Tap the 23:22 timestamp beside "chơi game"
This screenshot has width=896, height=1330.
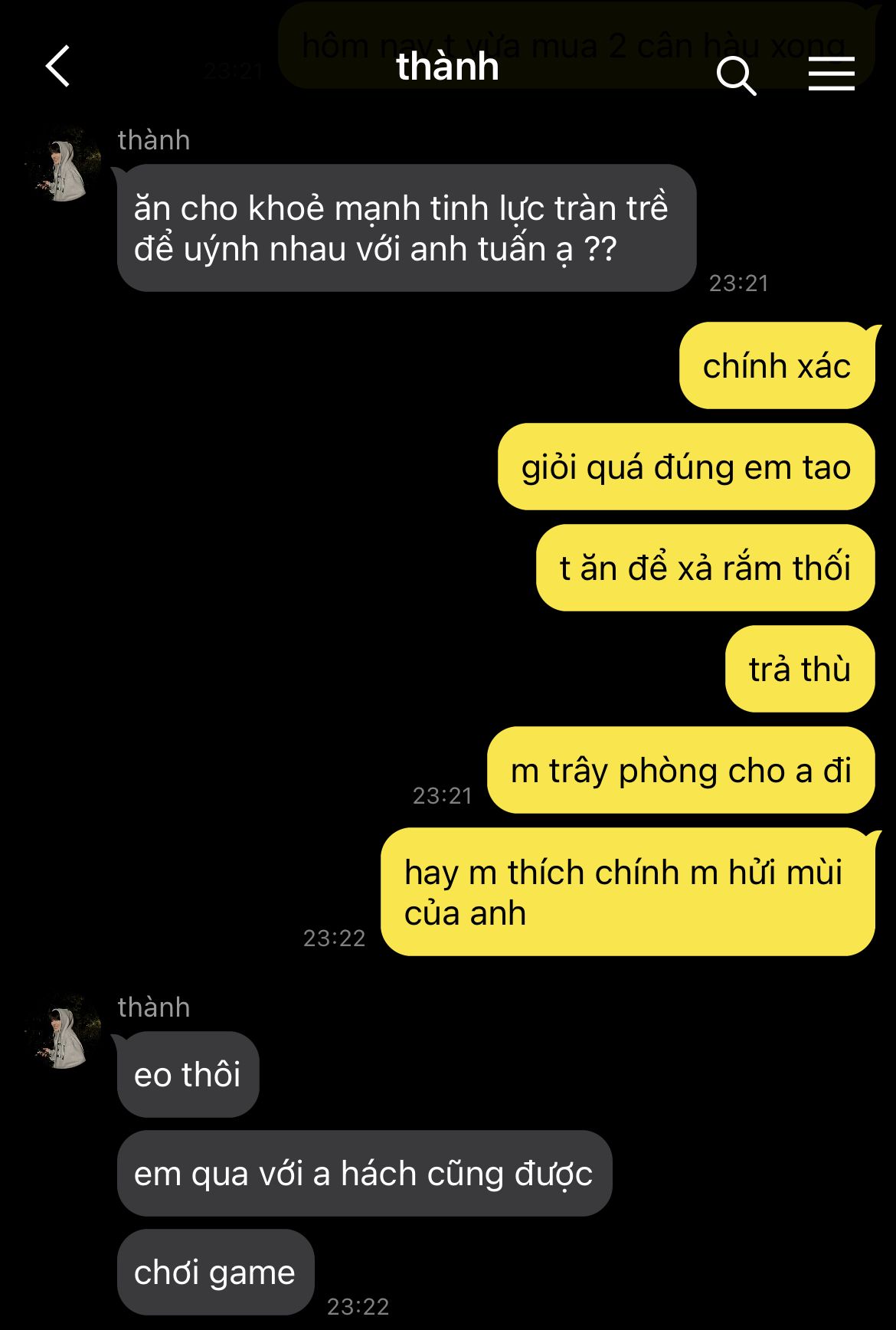(x=358, y=1306)
